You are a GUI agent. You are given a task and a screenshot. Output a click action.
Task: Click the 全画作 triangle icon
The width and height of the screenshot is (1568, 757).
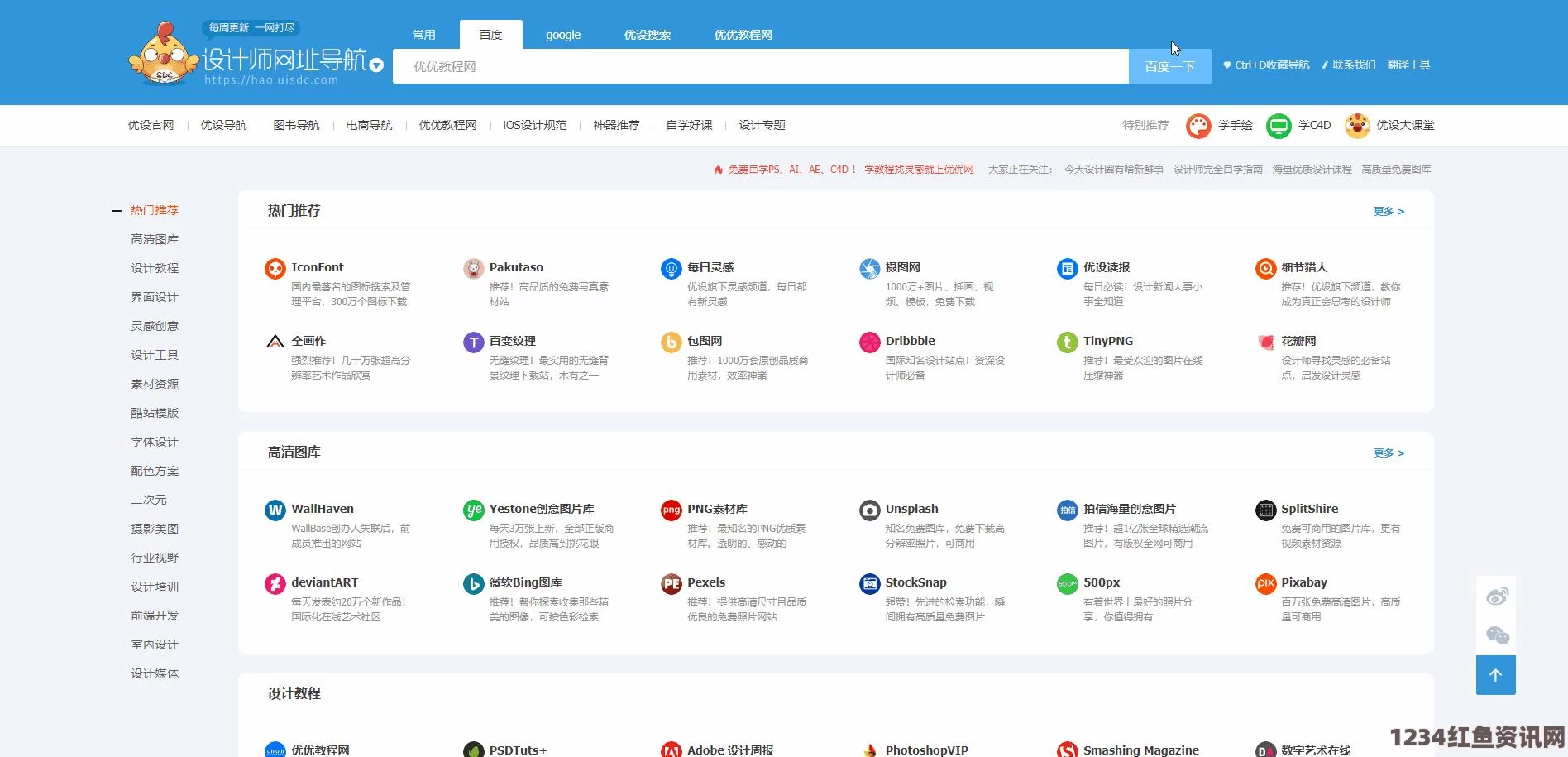pyautogui.click(x=275, y=342)
